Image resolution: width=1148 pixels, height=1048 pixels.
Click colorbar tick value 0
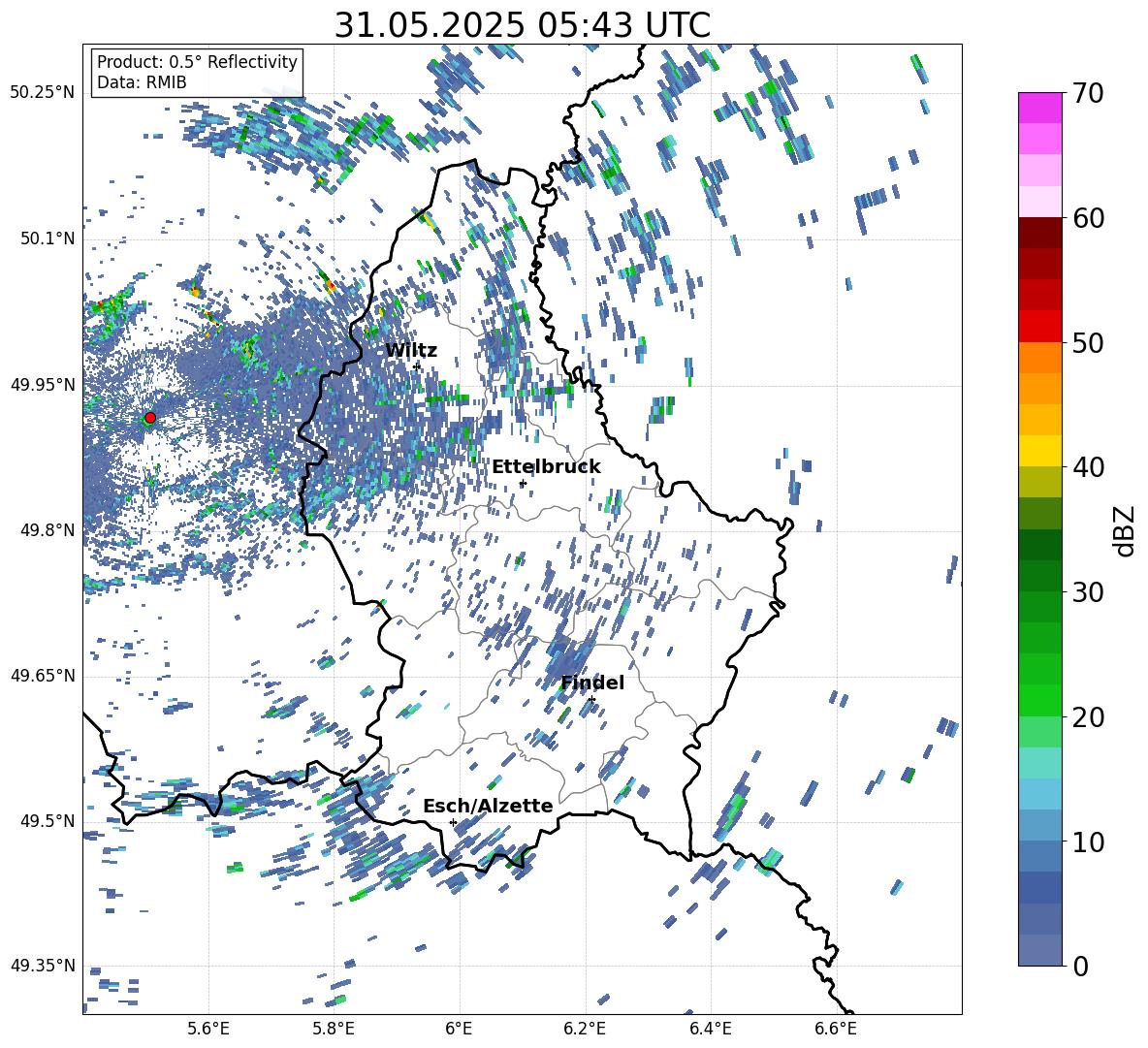[x=1080, y=966]
